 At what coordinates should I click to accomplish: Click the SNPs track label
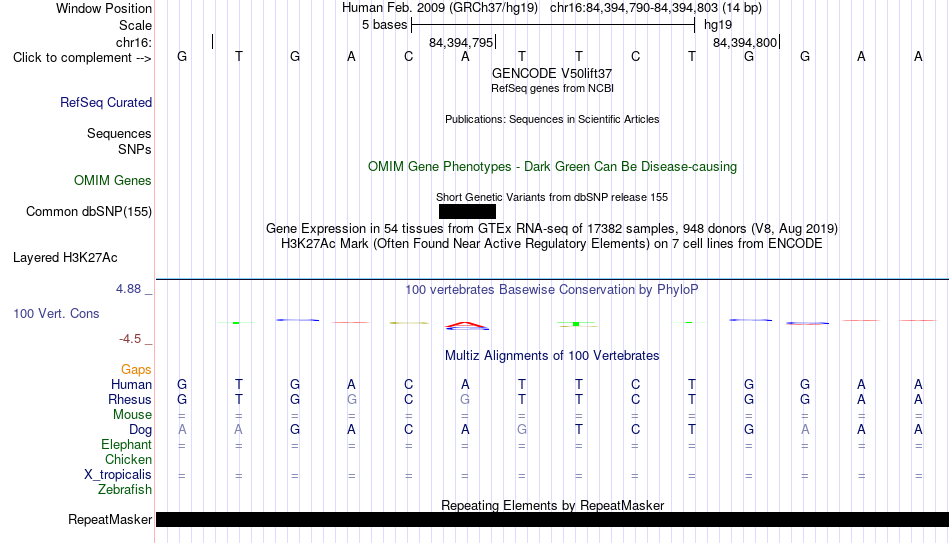135,149
